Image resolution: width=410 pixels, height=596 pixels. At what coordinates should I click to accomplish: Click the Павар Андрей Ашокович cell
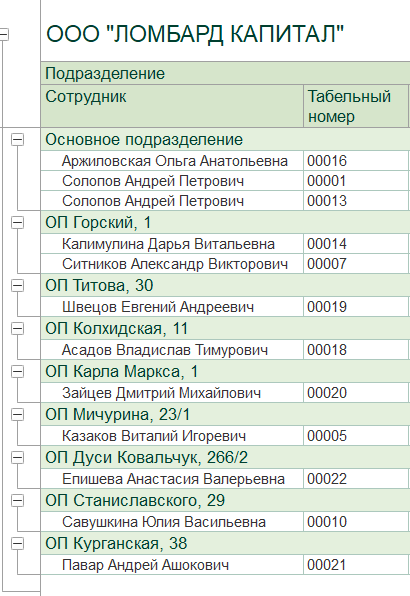pyautogui.click(x=172, y=565)
